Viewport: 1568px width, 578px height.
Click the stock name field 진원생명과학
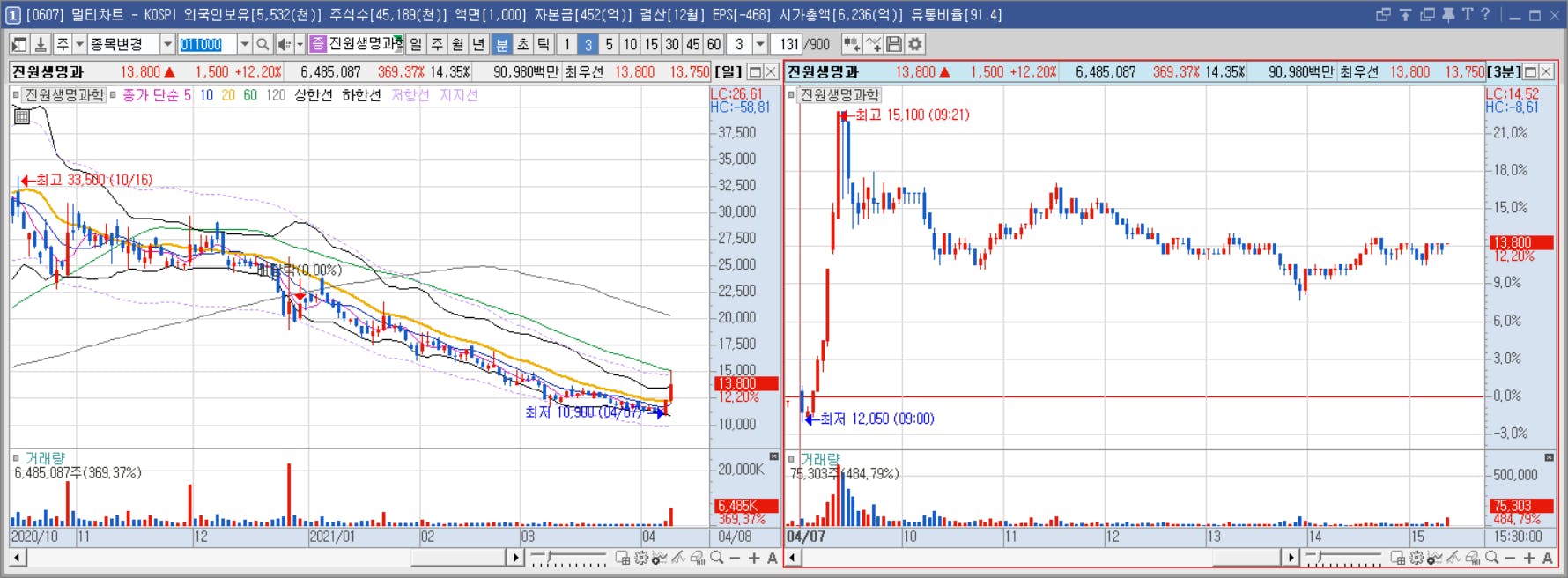(x=365, y=44)
